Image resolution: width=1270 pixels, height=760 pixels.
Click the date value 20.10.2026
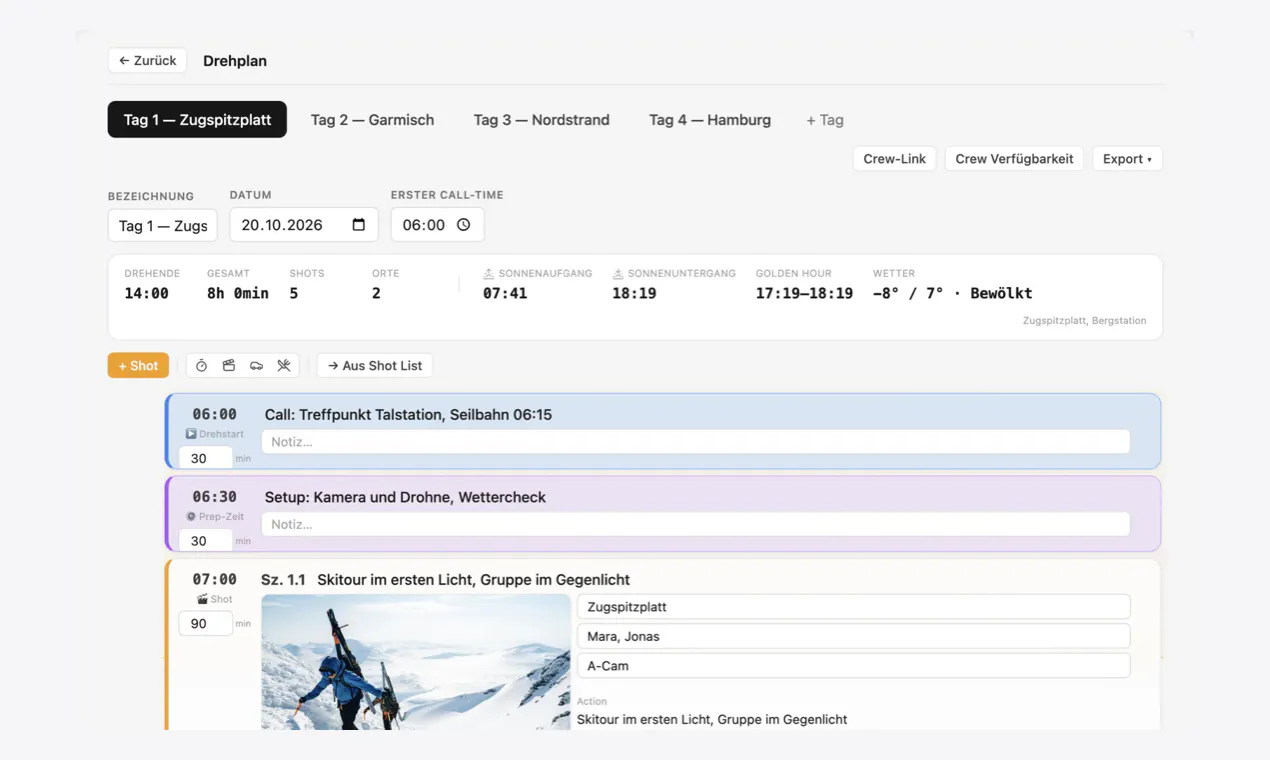[282, 225]
